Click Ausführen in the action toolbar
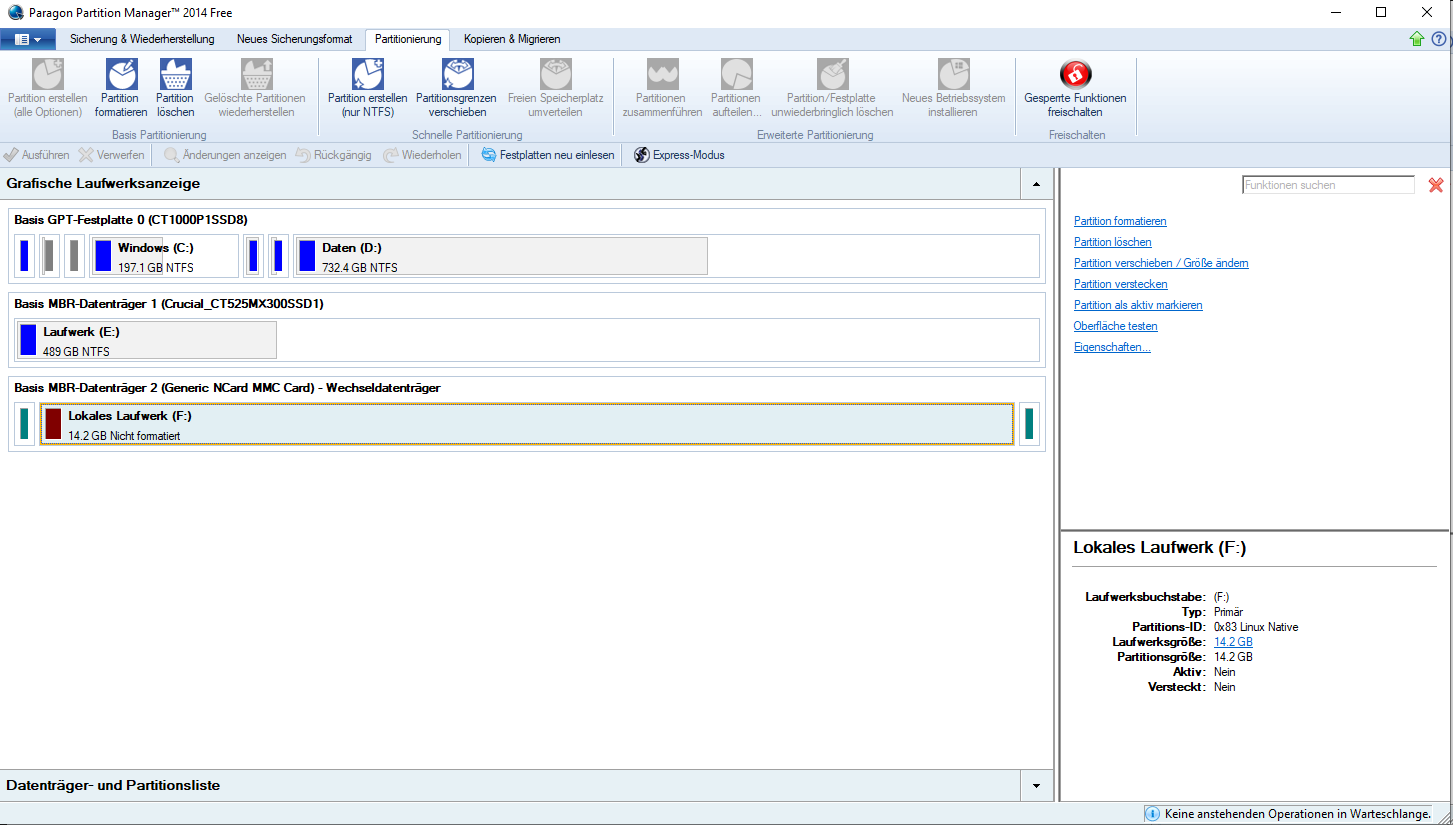1453x825 pixels. tap(37, 155)
